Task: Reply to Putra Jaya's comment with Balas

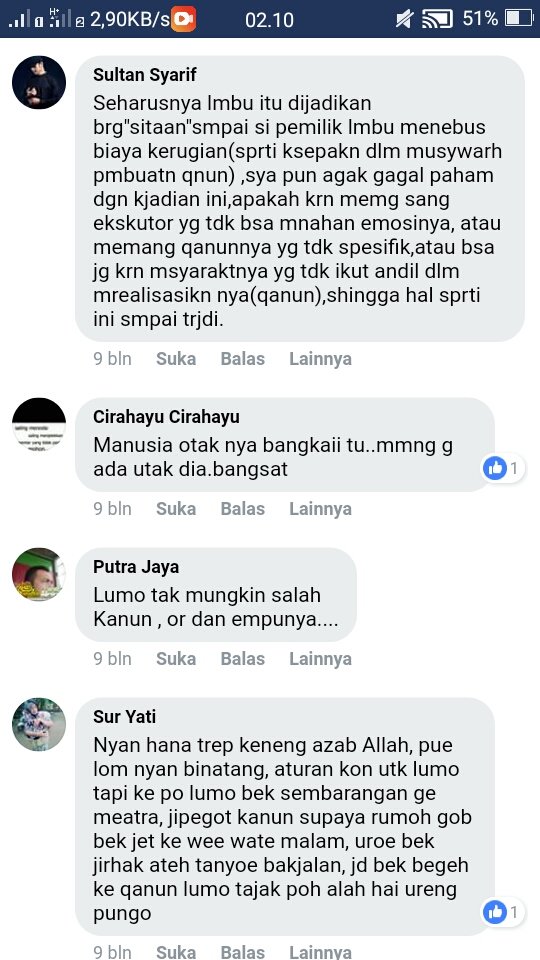Action: (x=242, y=659)
